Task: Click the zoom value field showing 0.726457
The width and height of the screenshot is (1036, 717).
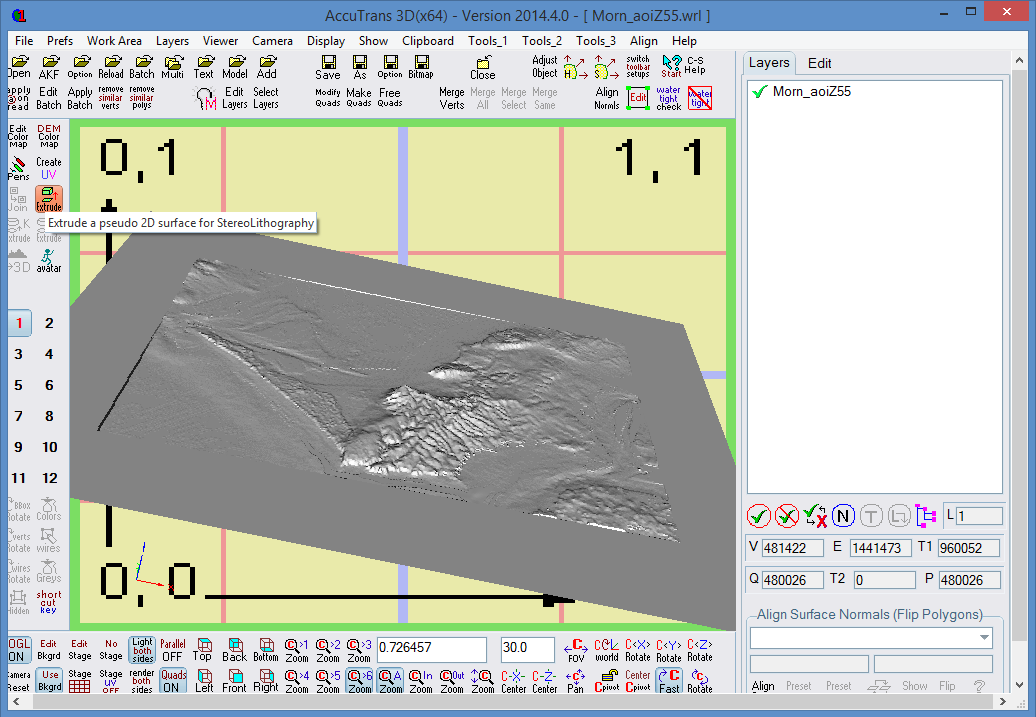Action: point(434,649)
